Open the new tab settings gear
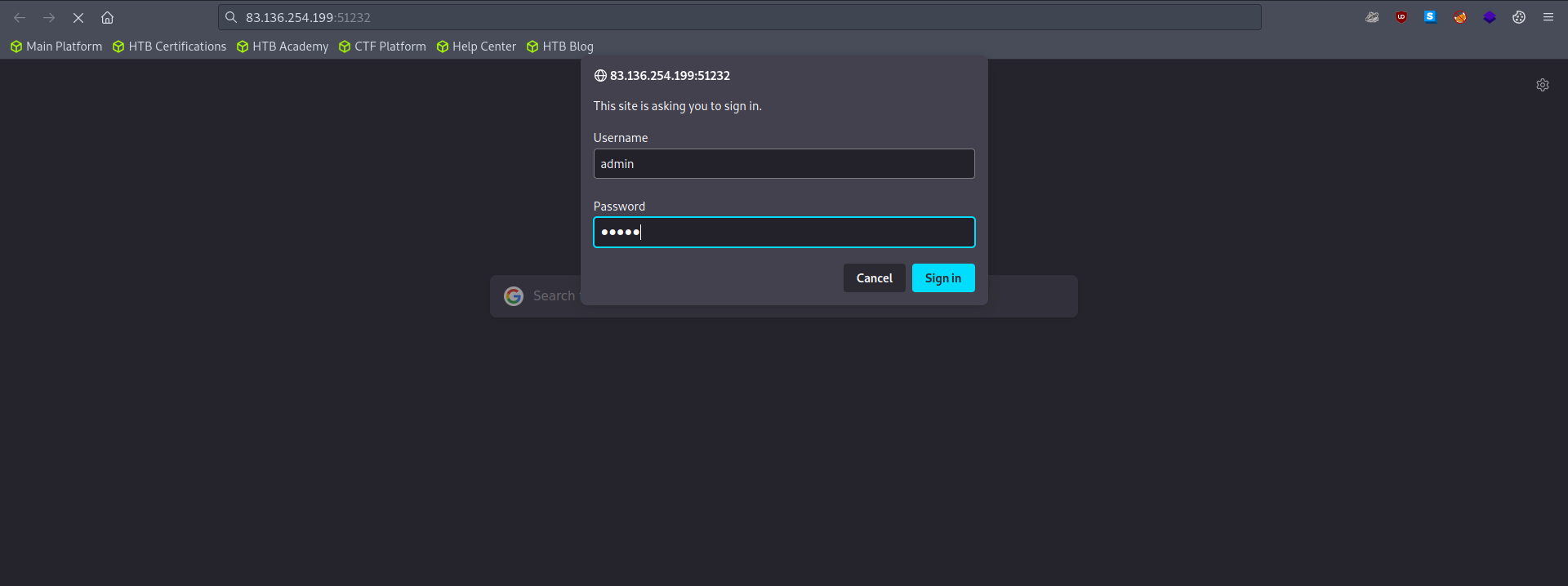1568x586 pixels. coord(1543,85)
